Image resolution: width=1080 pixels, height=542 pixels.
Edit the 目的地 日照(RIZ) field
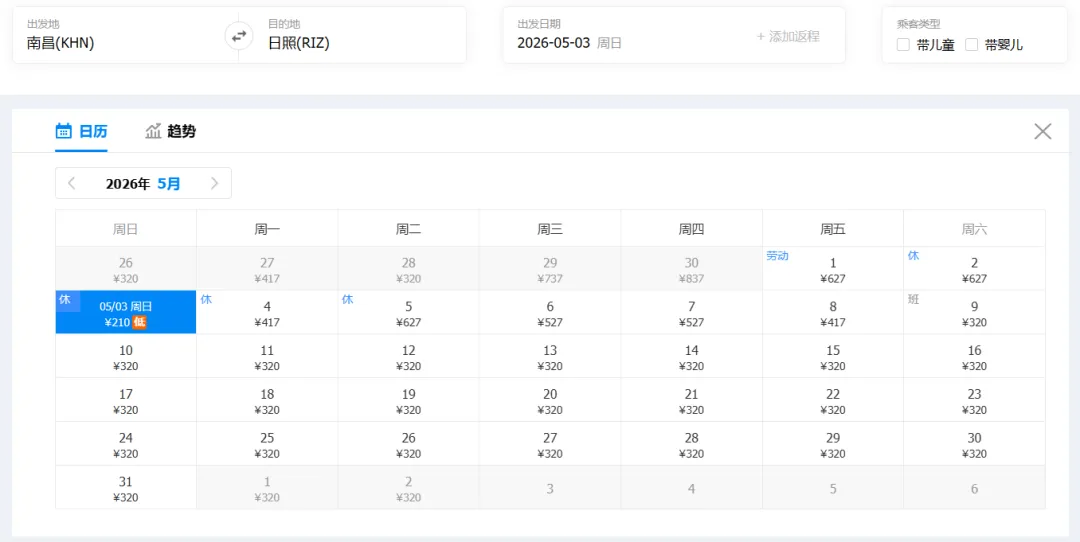coord(353,35)
